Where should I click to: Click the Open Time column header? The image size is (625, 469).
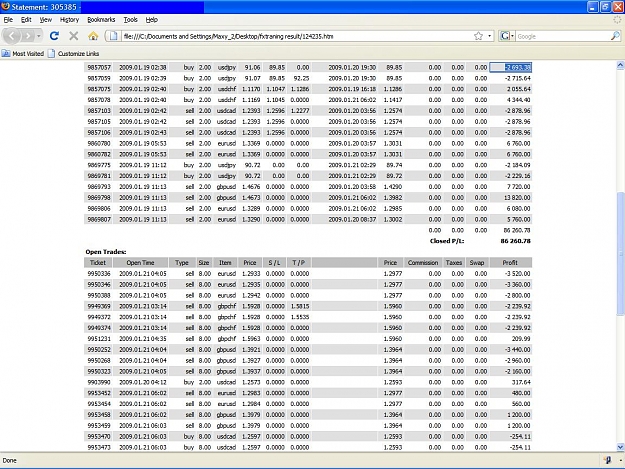[x=140, y=263]
